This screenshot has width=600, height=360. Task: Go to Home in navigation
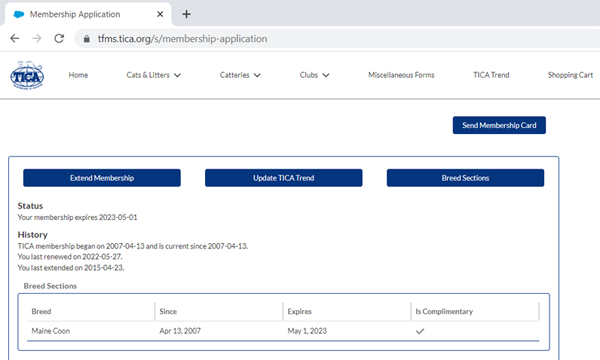coord(78,75)
